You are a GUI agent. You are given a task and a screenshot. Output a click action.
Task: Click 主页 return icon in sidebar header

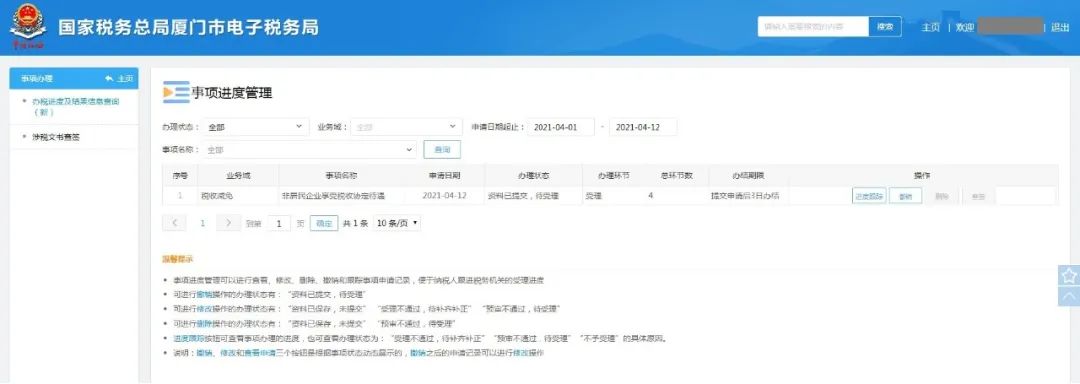(x=118, y=79)
